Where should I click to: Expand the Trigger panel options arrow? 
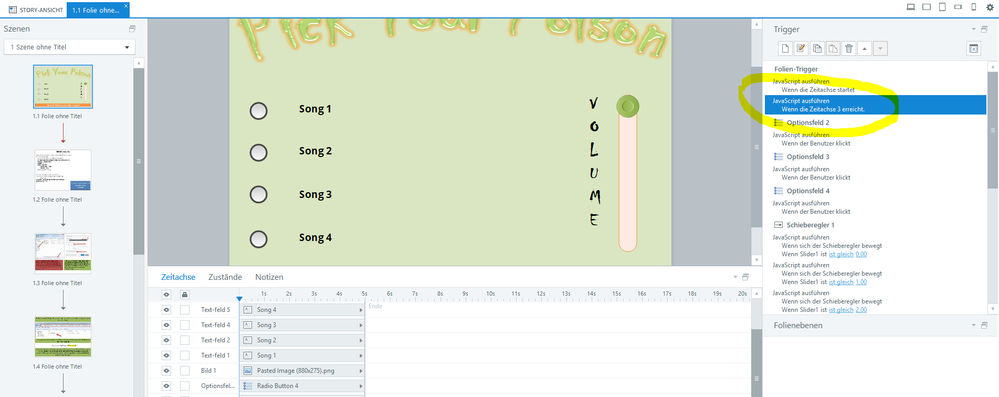pos(974,29)
